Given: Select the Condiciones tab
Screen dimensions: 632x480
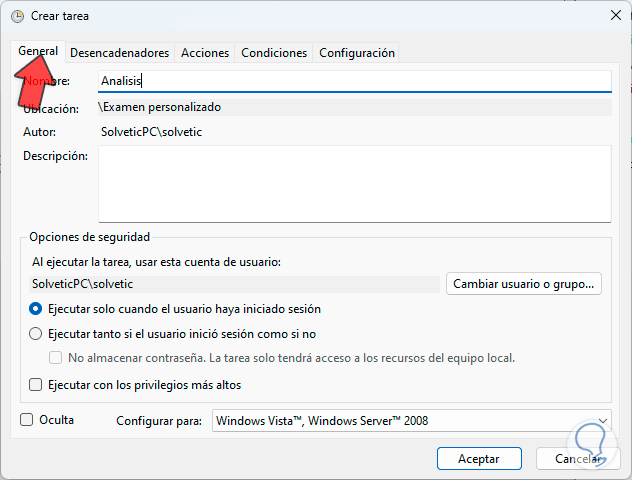Looking at the screenshot, I should pos(274,53).
